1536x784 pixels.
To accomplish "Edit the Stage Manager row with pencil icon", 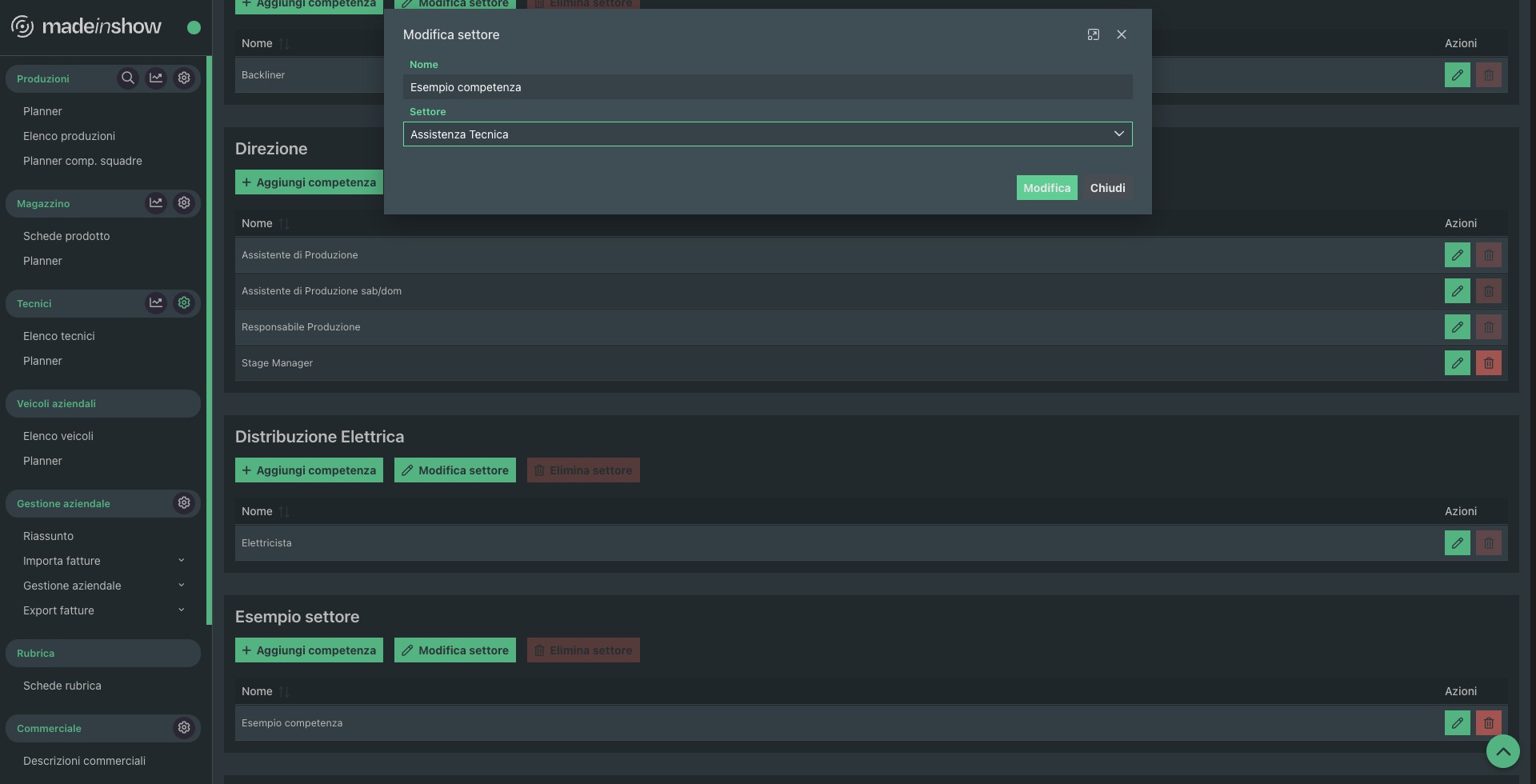I will coord(1457,363).
